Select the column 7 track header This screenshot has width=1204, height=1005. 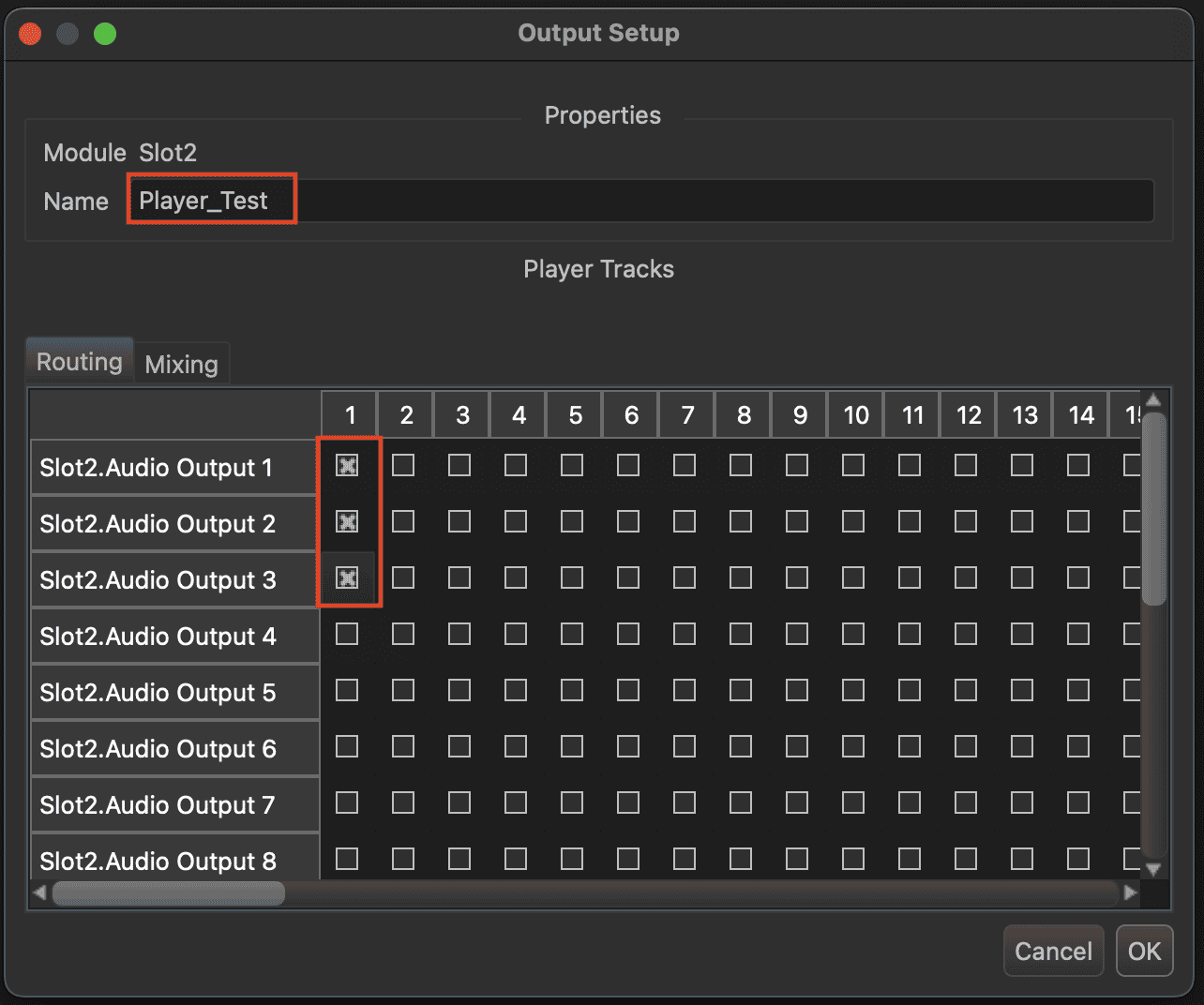(x=686, y=414)
